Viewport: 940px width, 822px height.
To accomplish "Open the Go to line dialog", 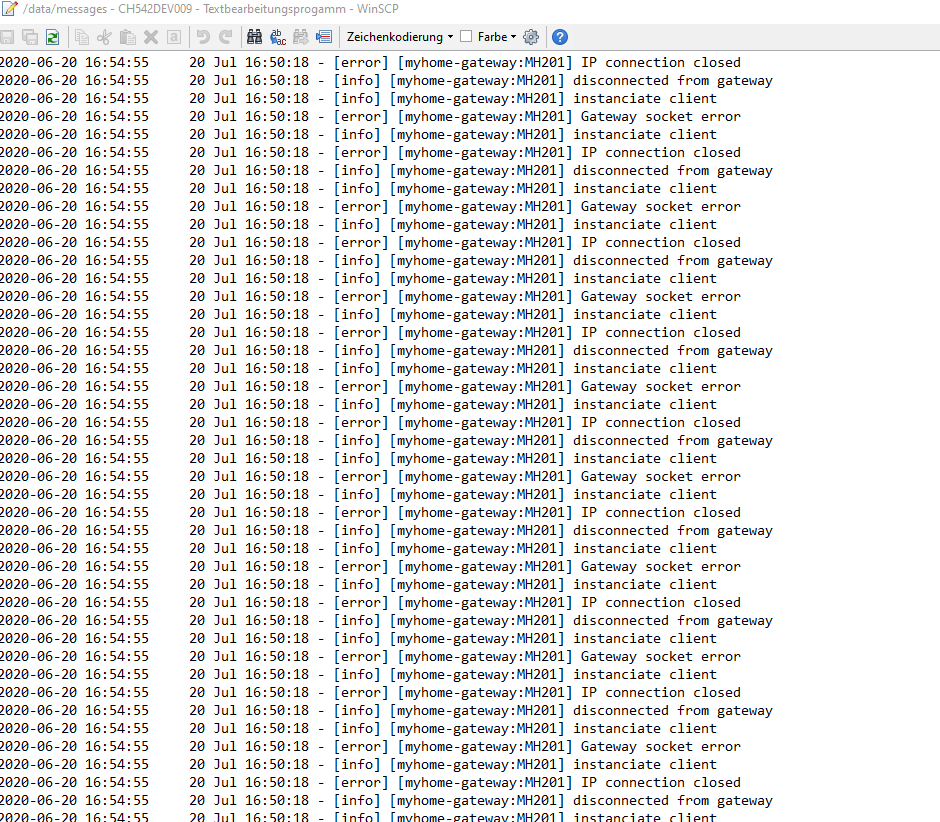I will point(322,36).
